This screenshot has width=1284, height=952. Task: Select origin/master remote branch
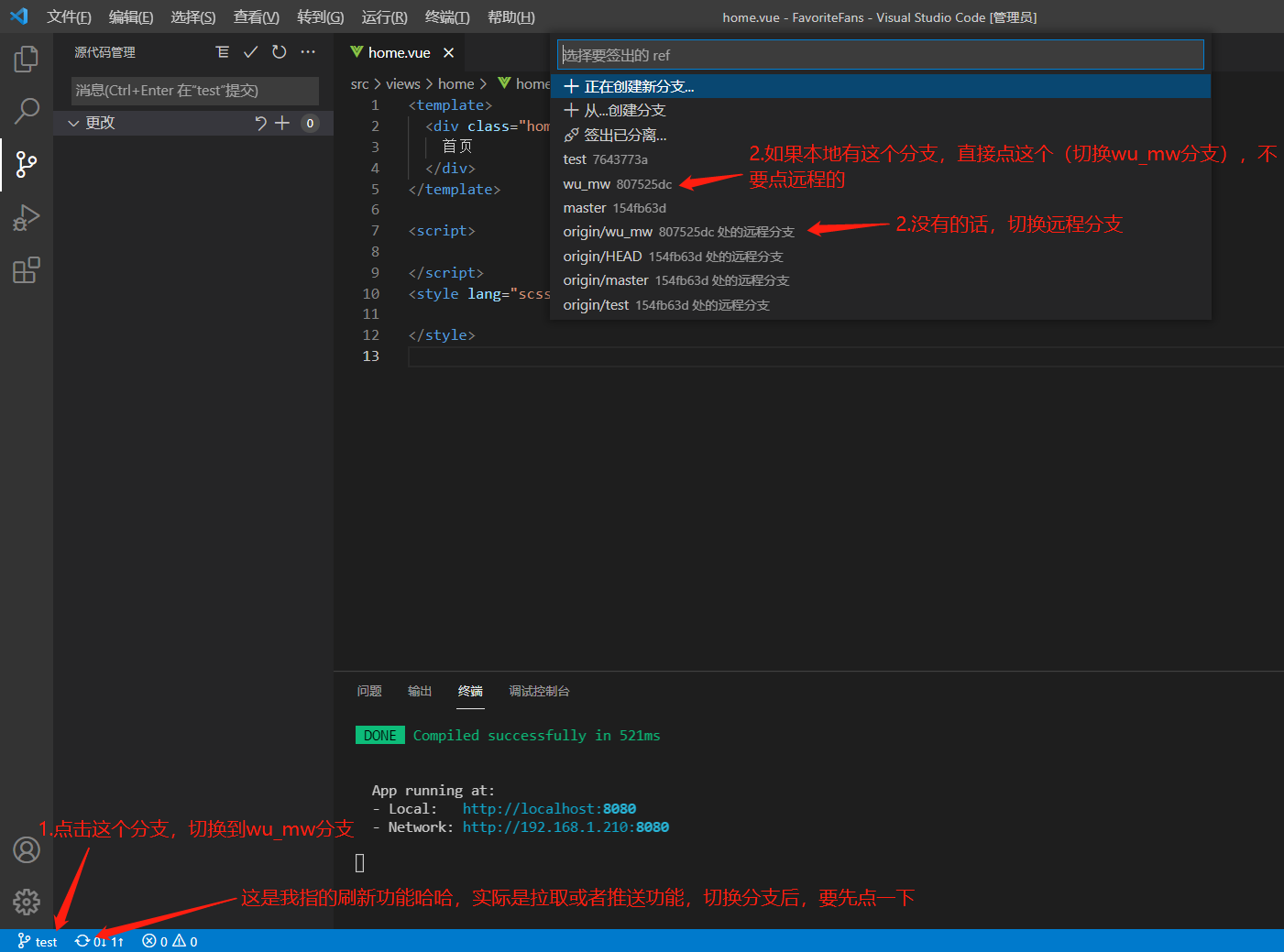click(881, 280)
